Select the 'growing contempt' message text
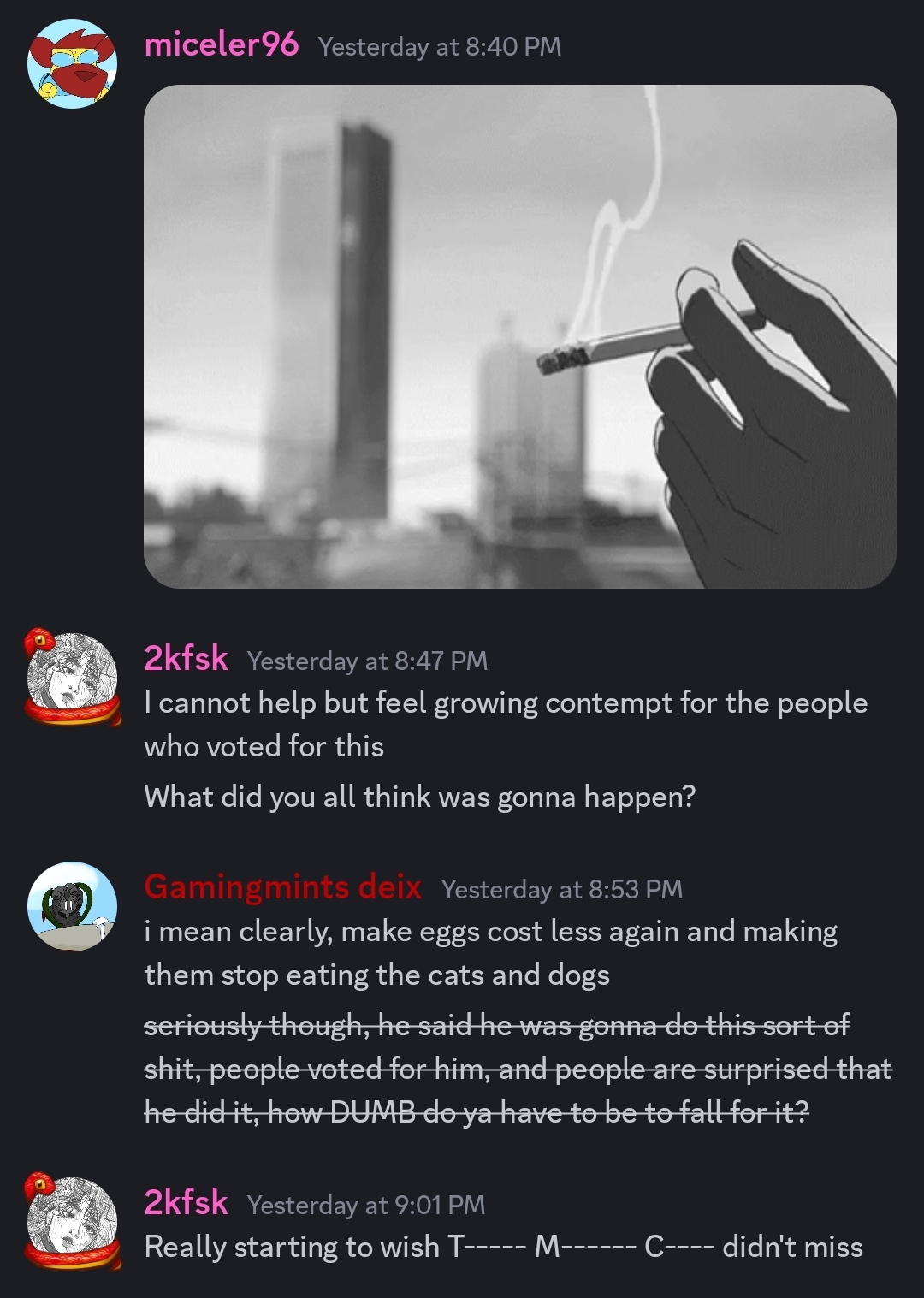 506,724
